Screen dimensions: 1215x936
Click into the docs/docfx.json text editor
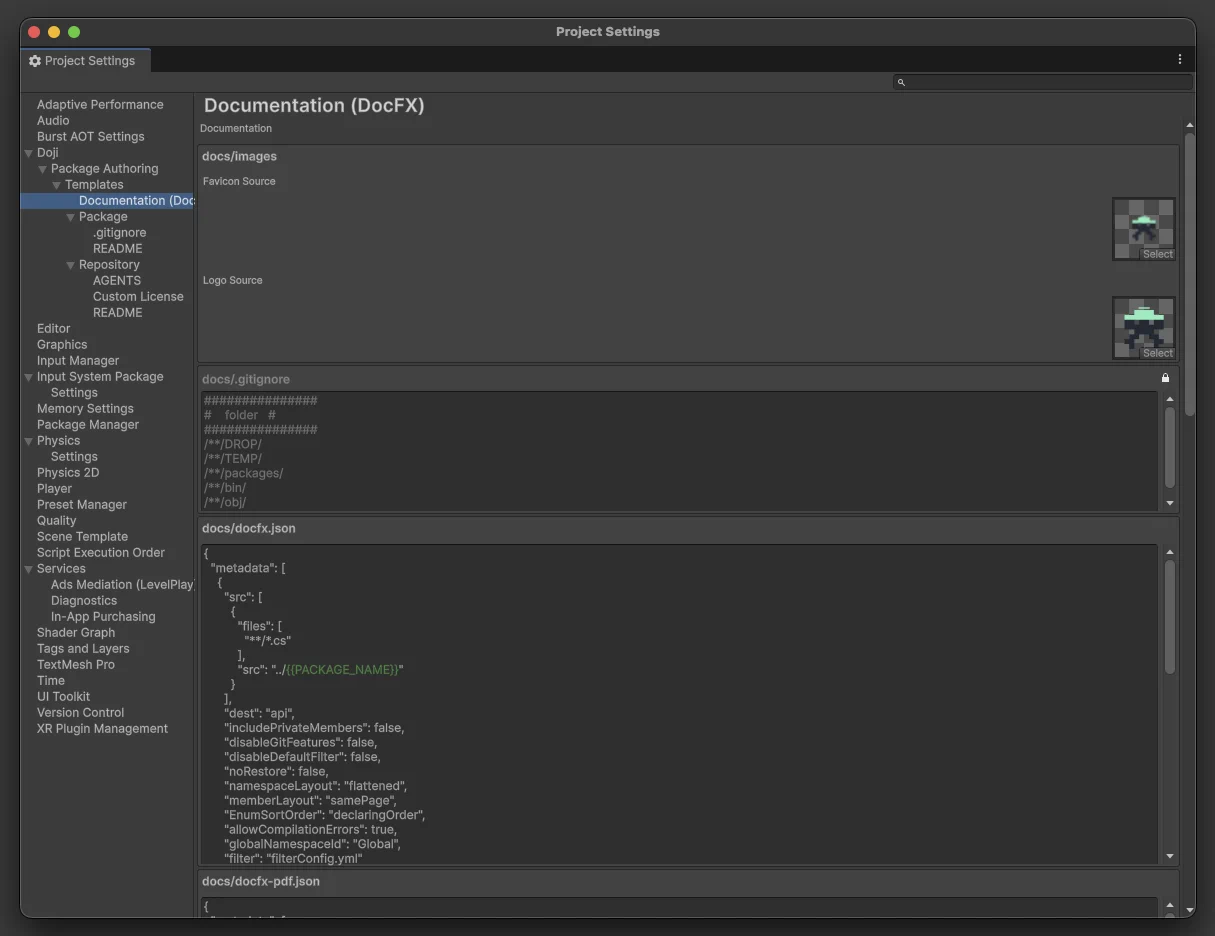click(x=679, y=704)
